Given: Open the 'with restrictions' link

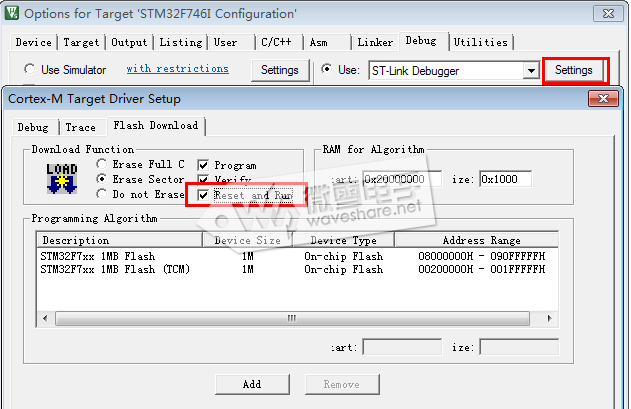Looking at the screenshot, I should point(177,69).
